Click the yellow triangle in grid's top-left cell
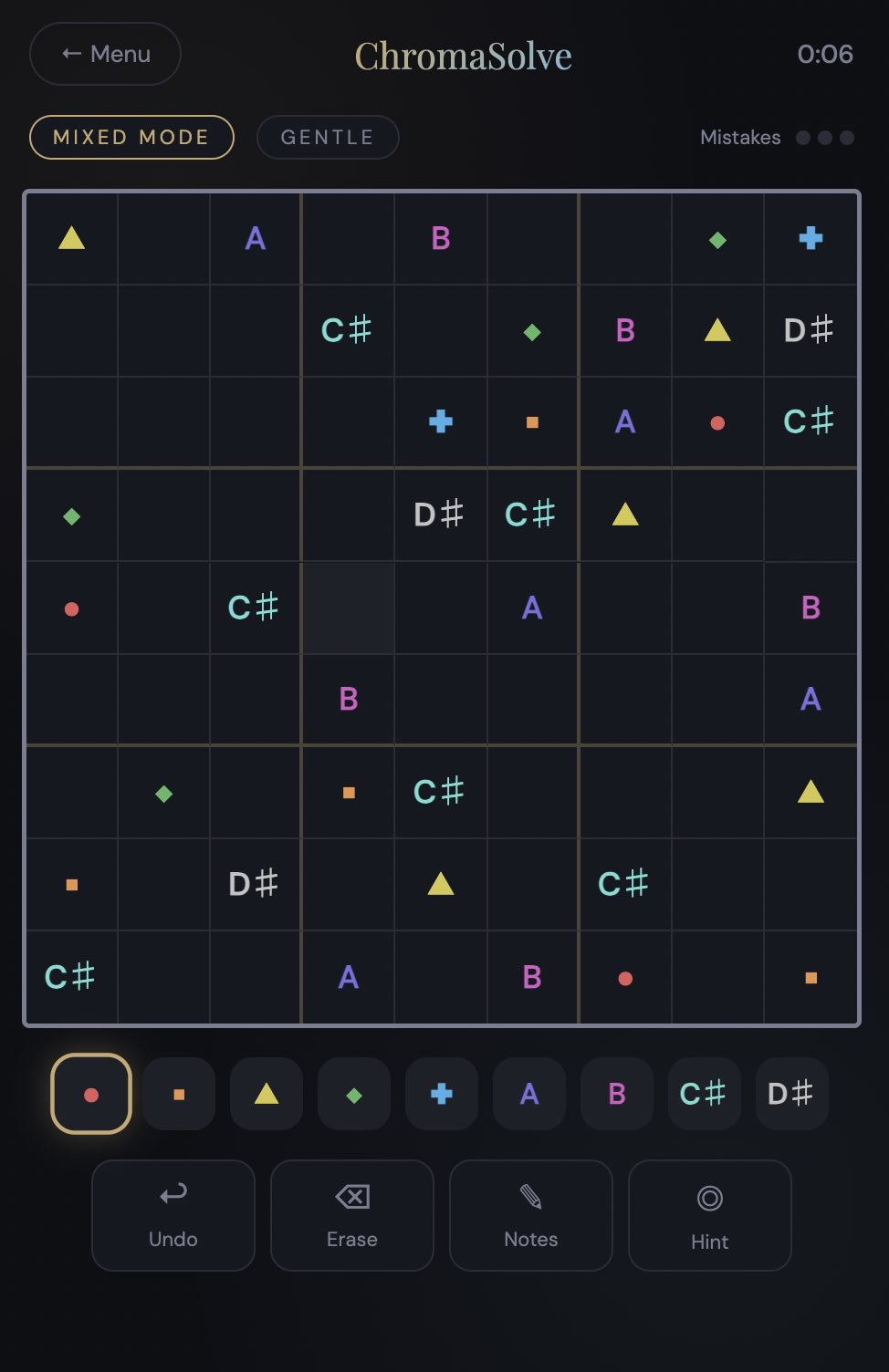This screenshot has width=889, height=1372. 71,239
